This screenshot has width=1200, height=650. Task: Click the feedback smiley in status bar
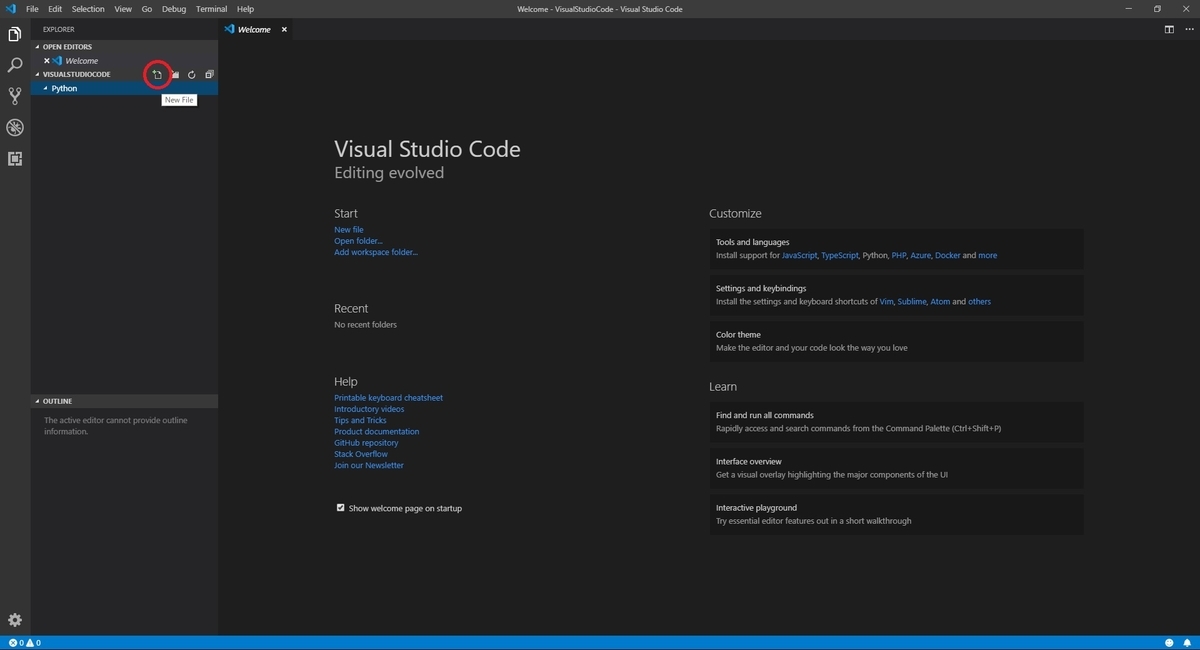(x=1169, y=643)
